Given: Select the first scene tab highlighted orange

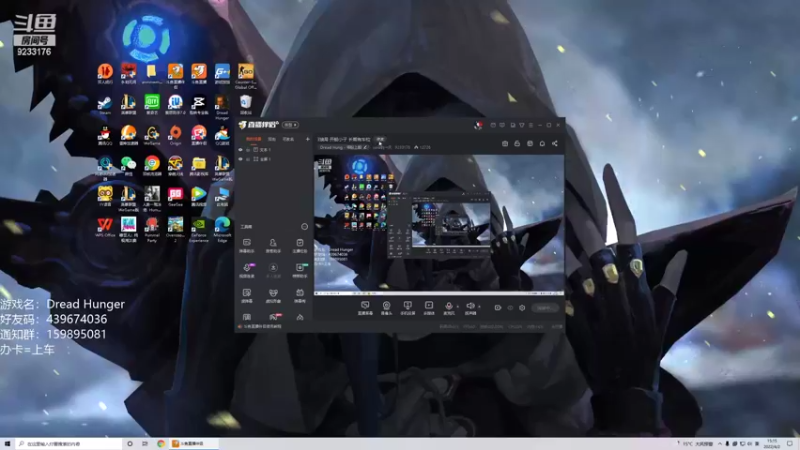Looking at the screenshot, I should click(253, 139).
